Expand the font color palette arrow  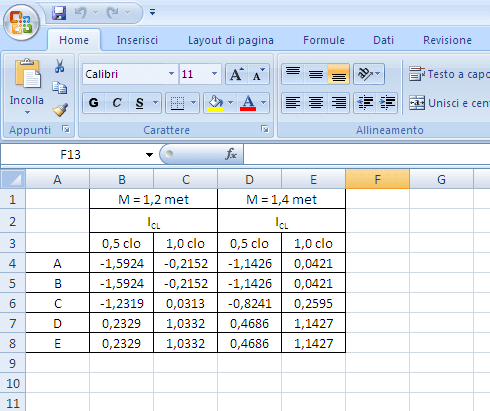point(263,103)
